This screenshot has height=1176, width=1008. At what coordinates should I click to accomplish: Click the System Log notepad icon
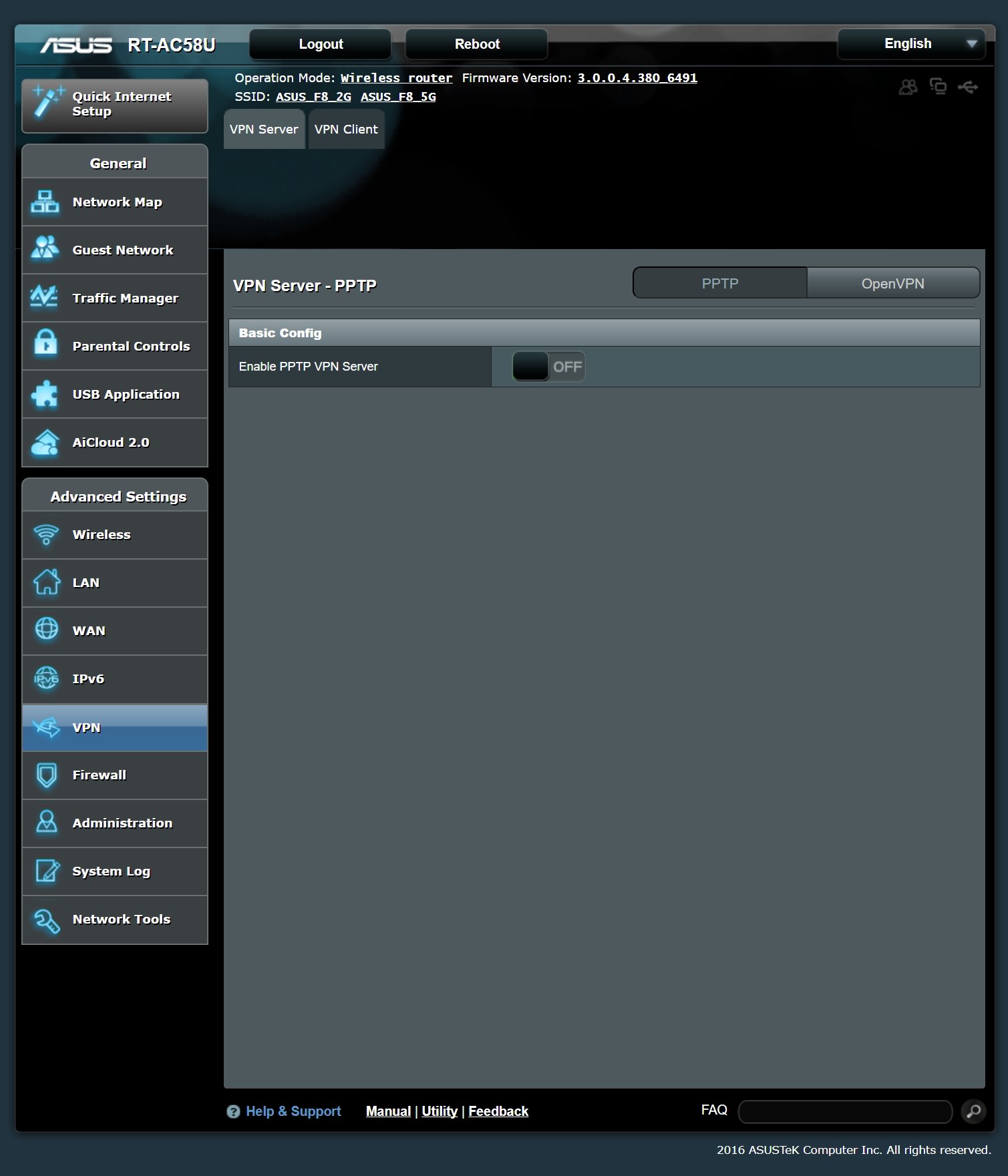(47, 871)
